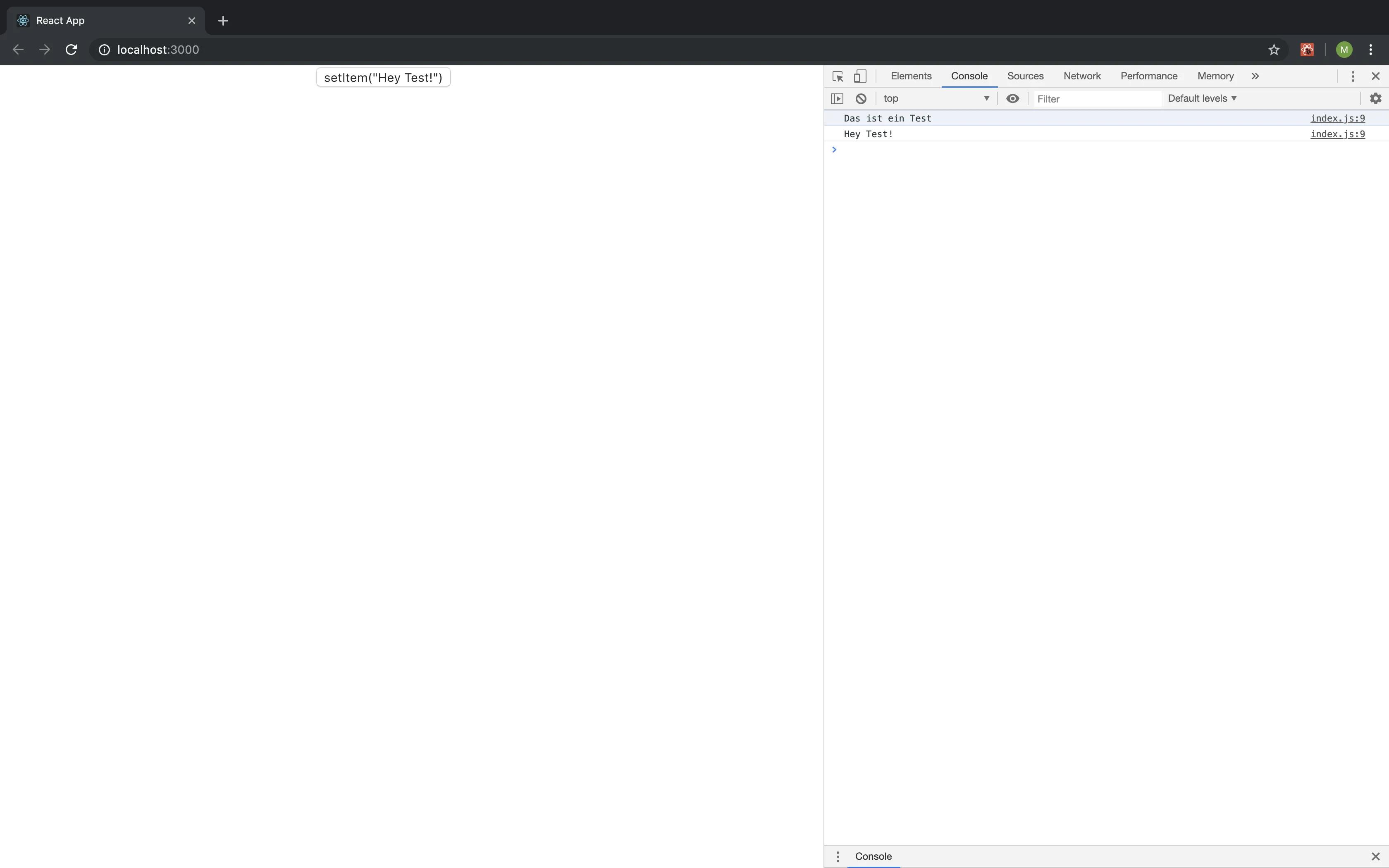This screenshot has width=1389, height=868.
Task: Open a new browser tab
Action: coord(223,21)
